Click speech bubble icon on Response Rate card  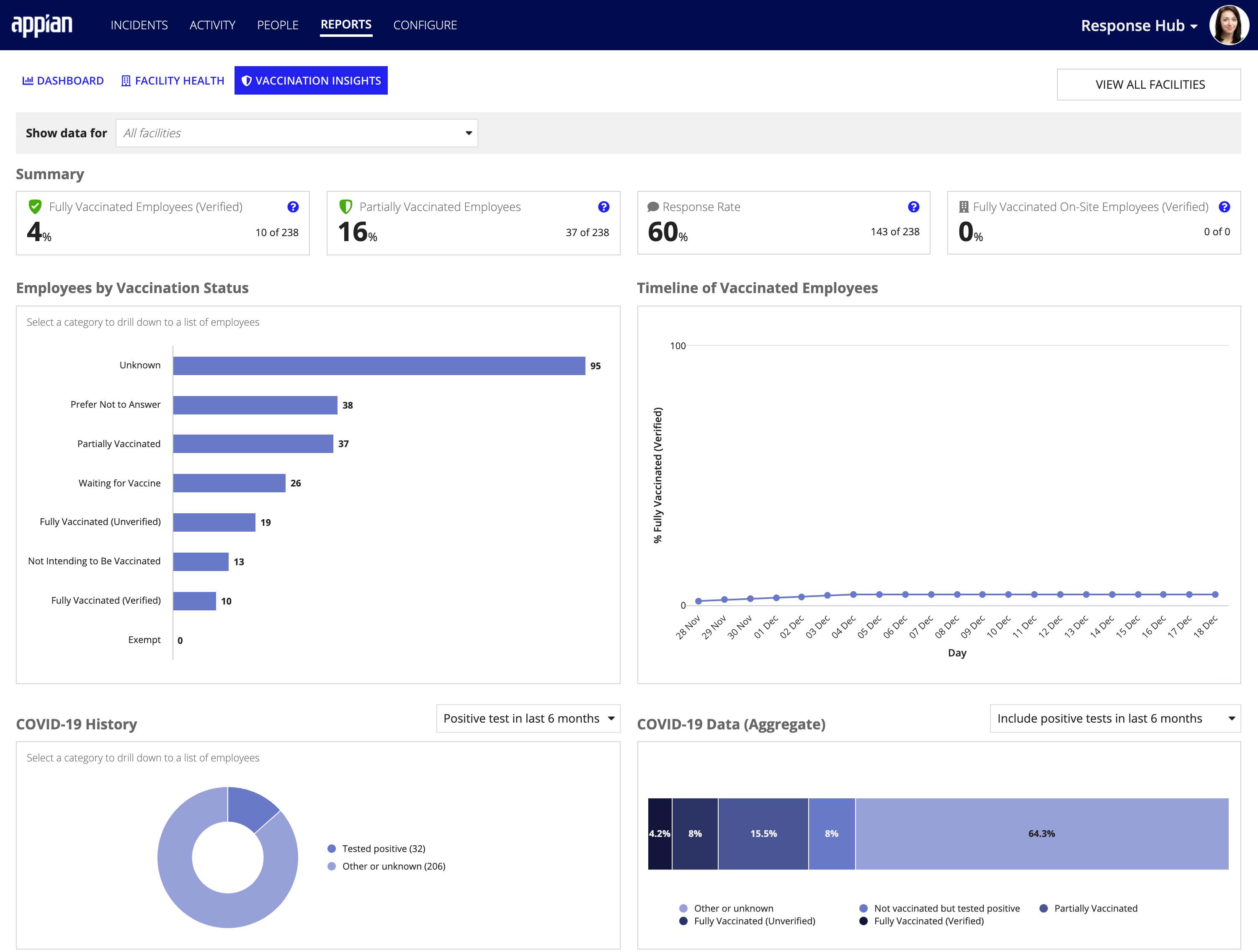[653, 207]
